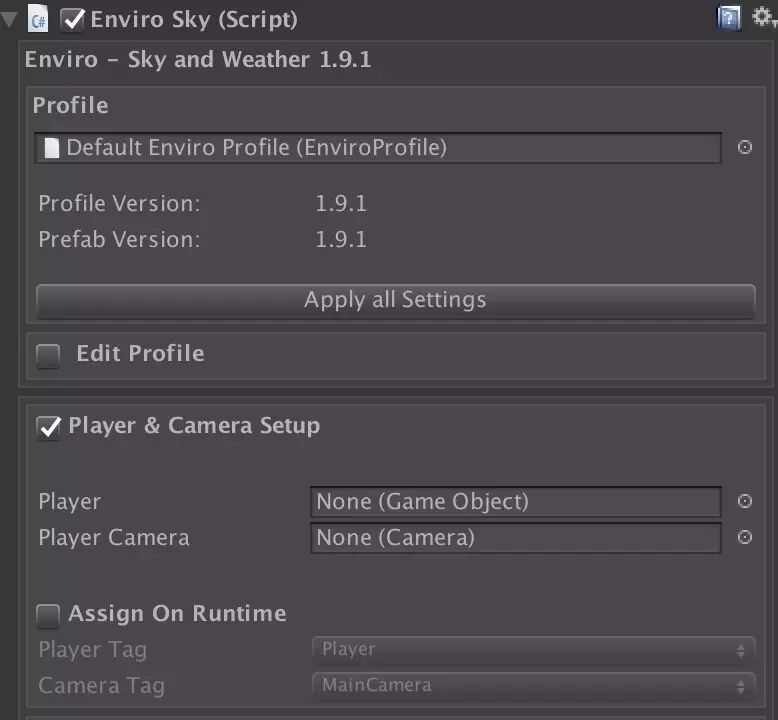
Task: Uncheck Player & Camera Setup checkbox
Action: [x=49, y=428]
